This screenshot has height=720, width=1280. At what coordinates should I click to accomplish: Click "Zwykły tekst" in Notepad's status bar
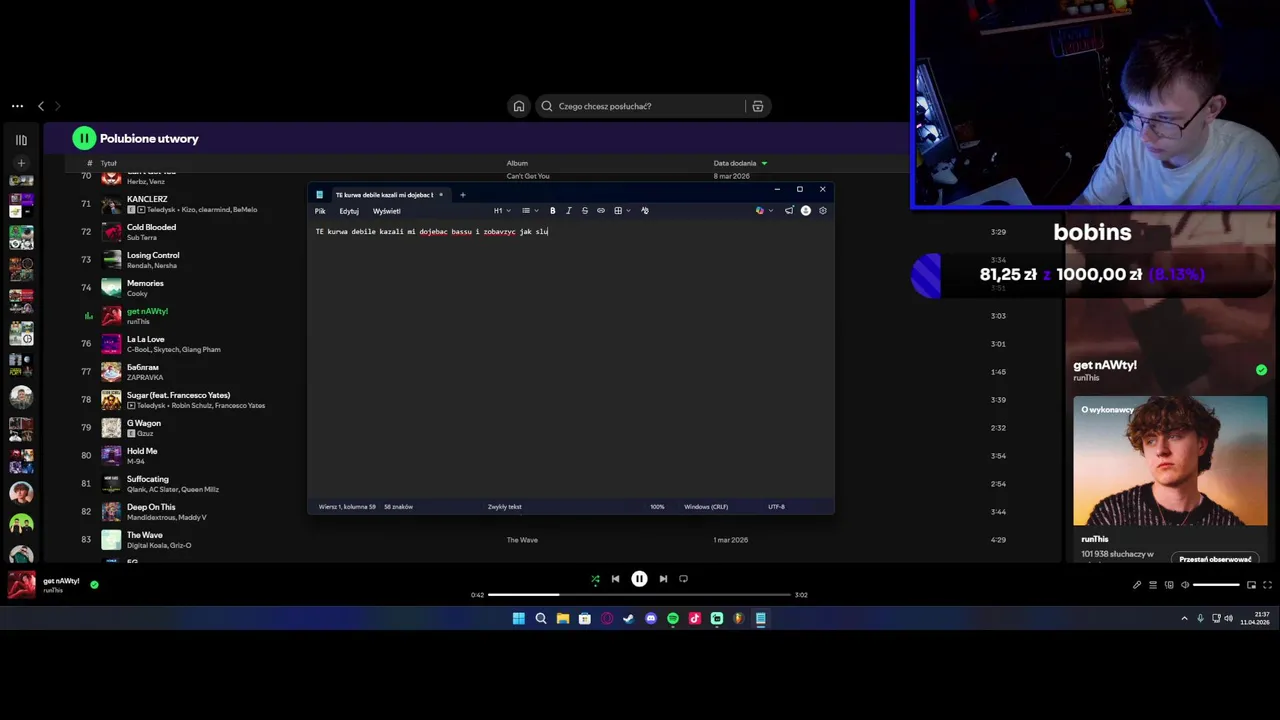(x=504, y=507)
